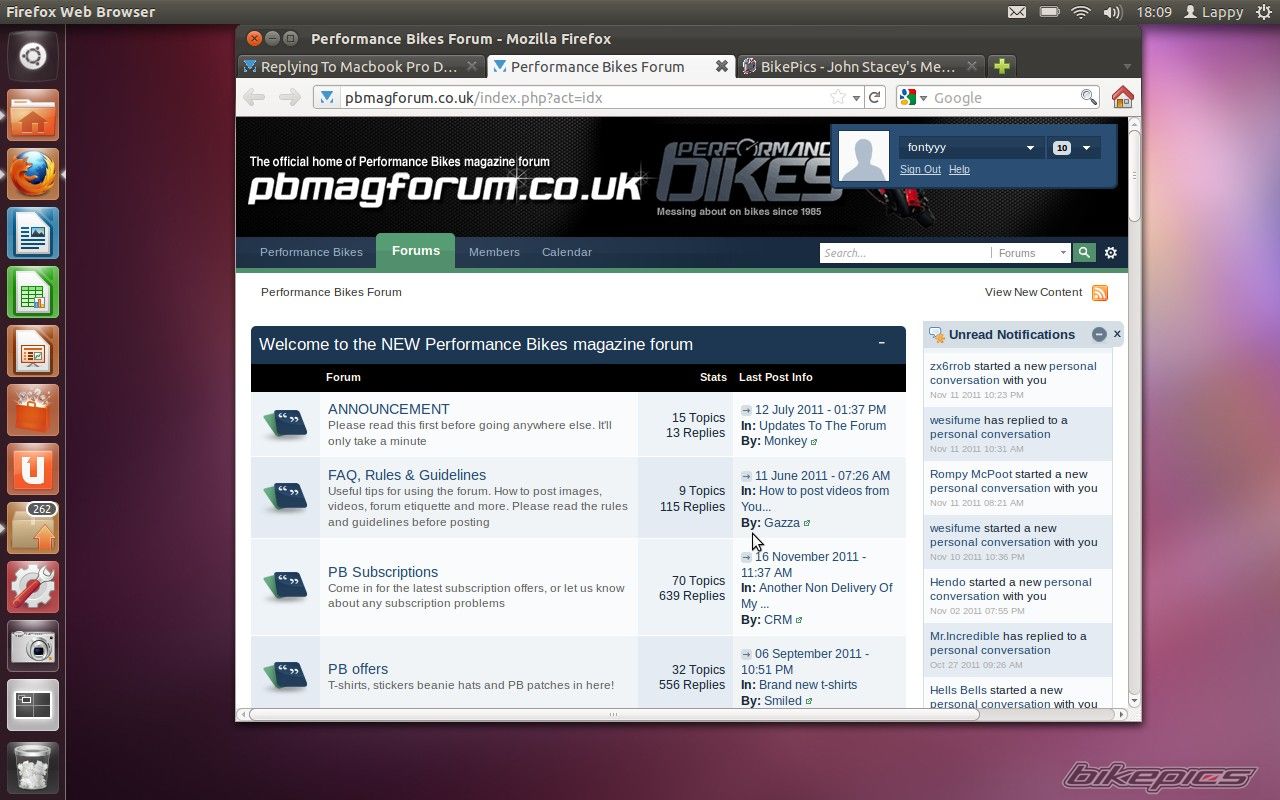Screen dimensions: 1280x800
Task: Click the RSS feed icon
Action: pyautogui.click(x=1100, y=293)
